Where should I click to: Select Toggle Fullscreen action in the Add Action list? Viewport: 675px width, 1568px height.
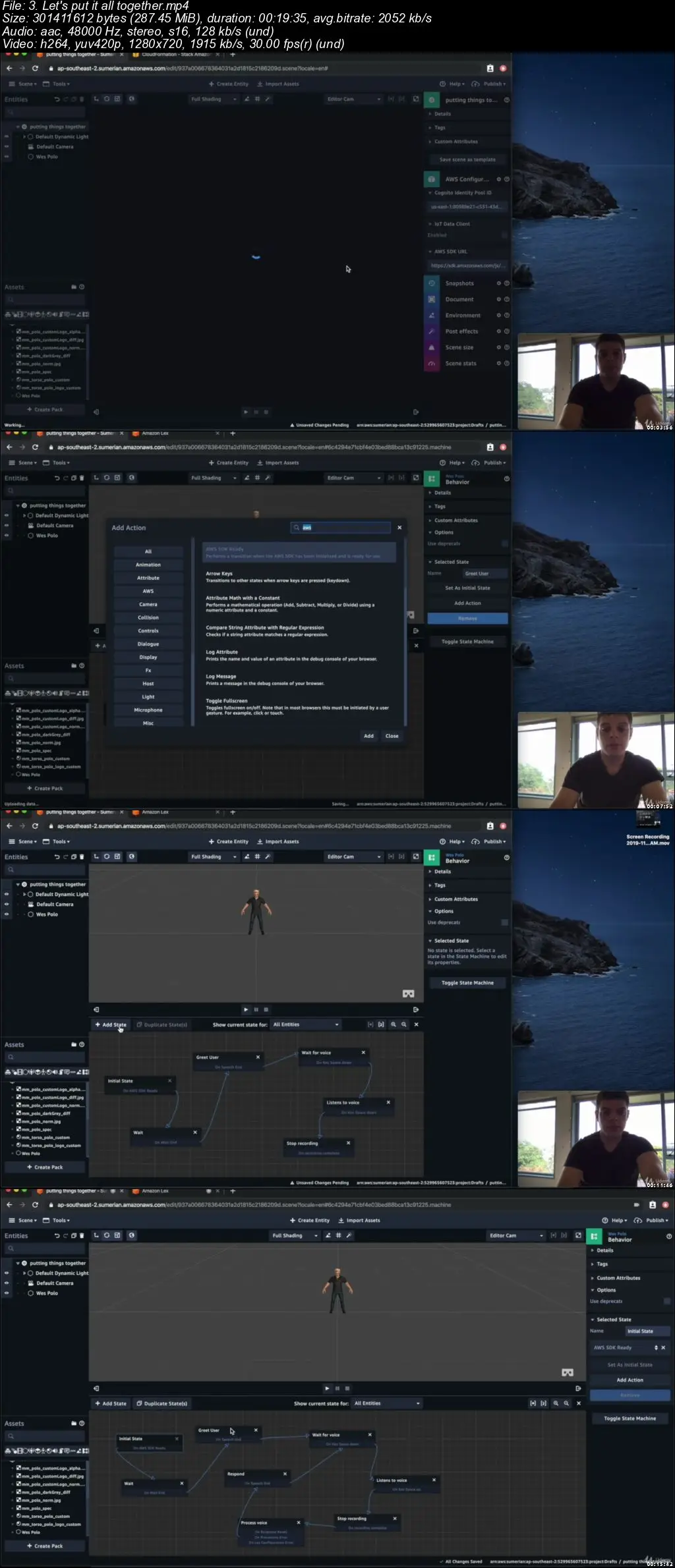[298, 707]
